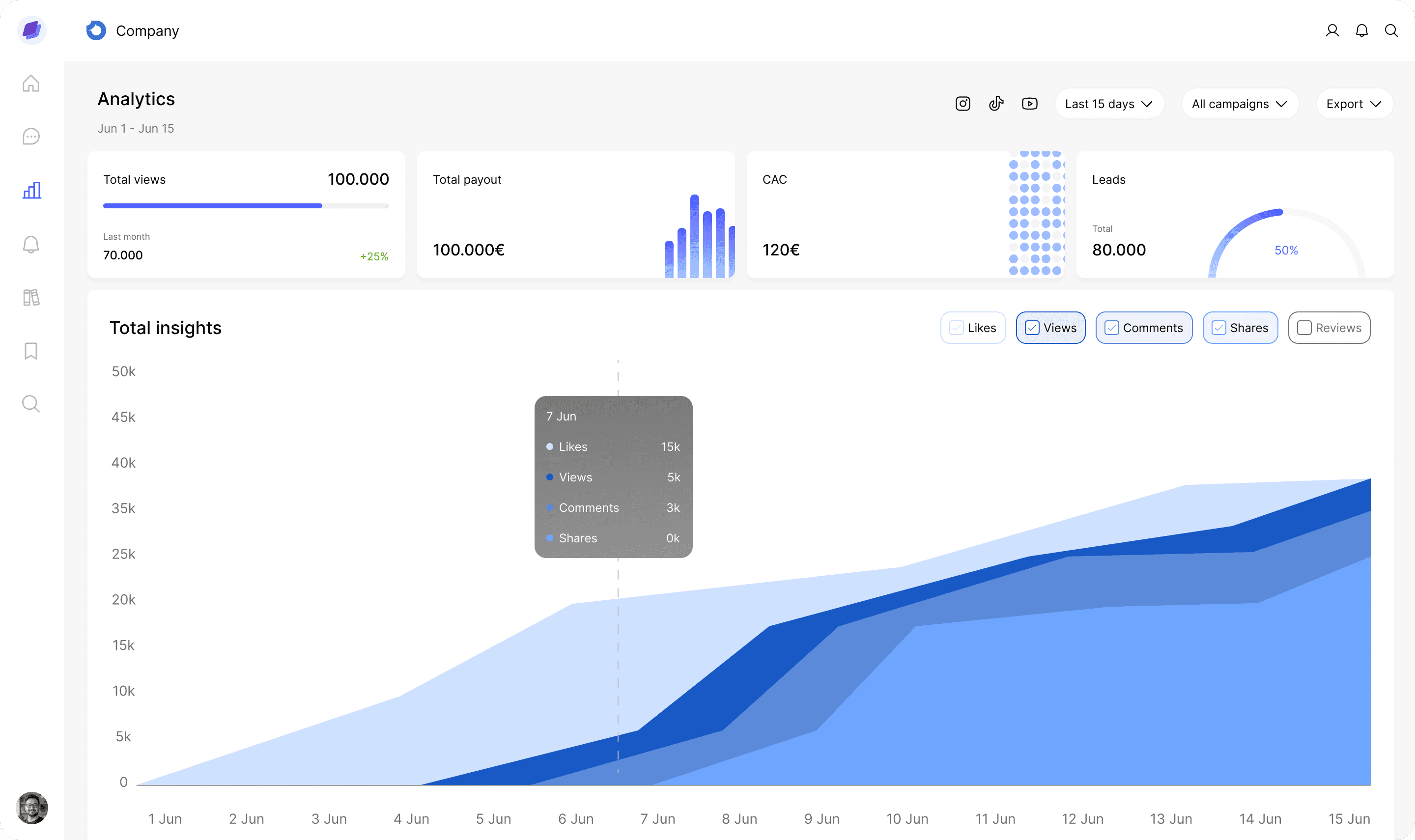The height and width of the screenshot is (840, 1415).
Task: Open the All campaigns dropdown
Action: (x=1240, y=104)
